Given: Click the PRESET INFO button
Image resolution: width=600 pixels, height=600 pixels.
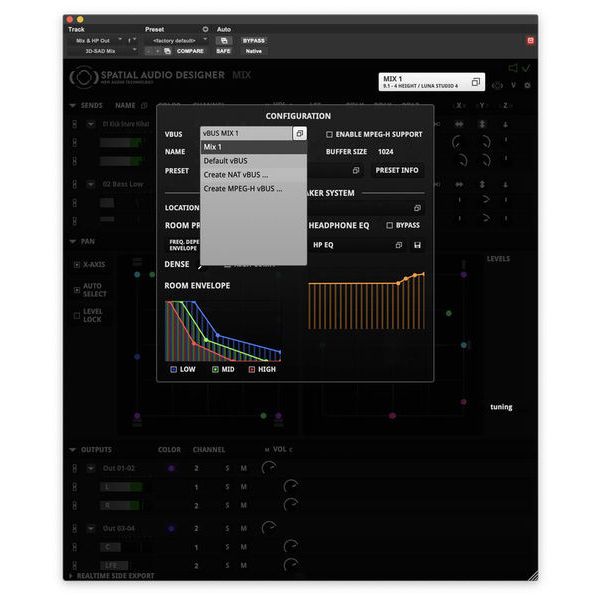Looking at the screenshot, I should point(397,170).
